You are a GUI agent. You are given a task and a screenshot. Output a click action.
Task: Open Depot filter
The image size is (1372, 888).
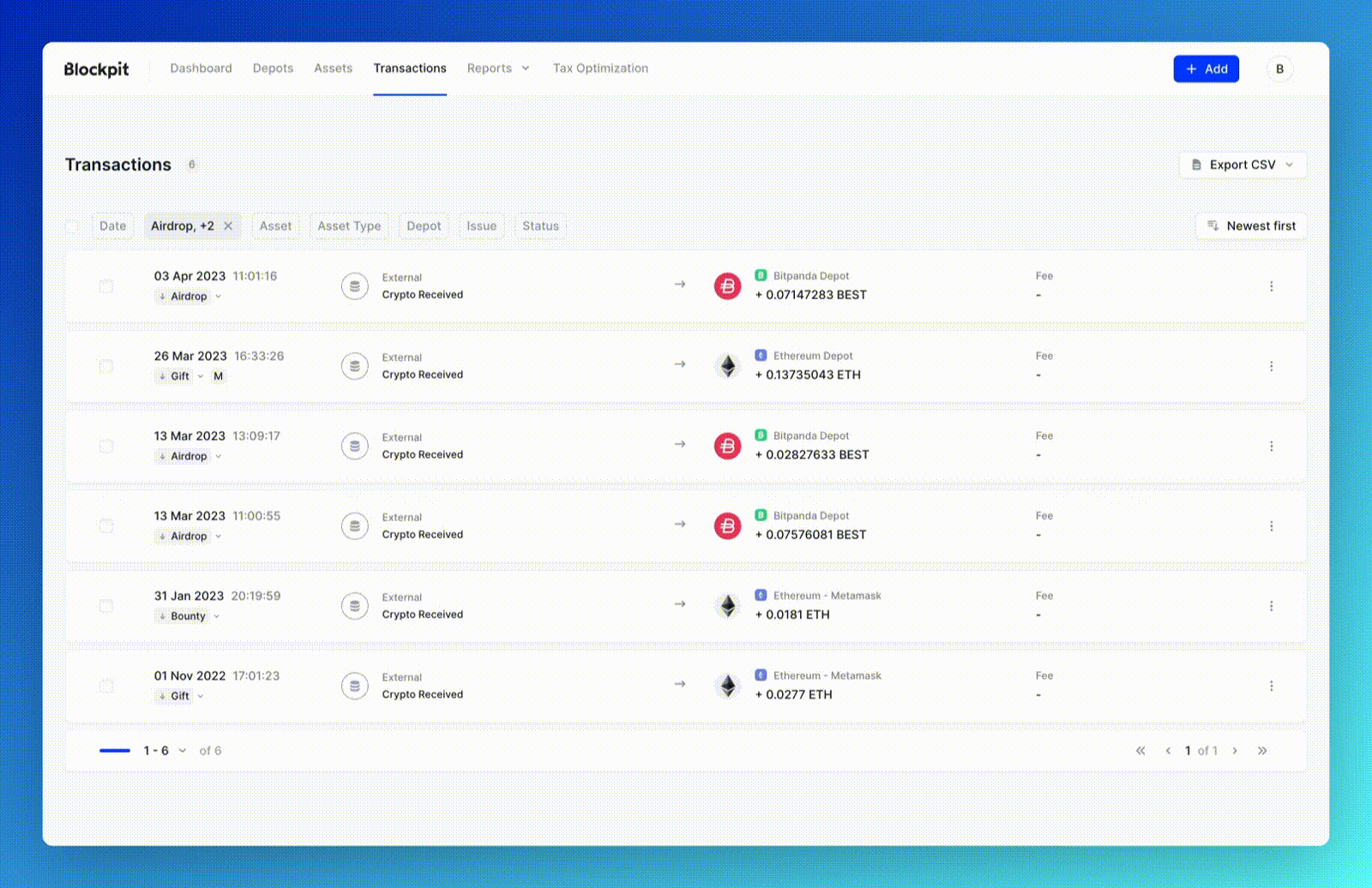coord(424,226)
